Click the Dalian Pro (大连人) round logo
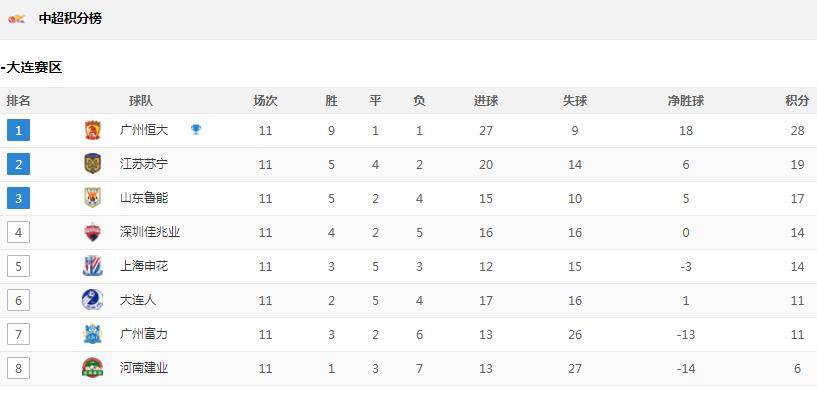 (x=92, y=300)
